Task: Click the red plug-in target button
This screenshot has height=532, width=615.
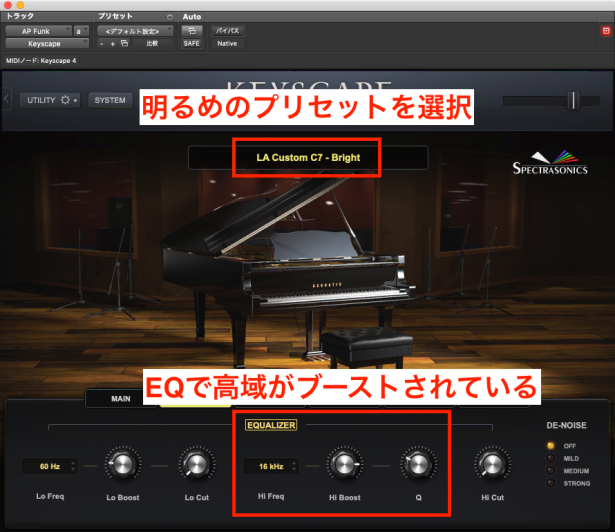Action: point(605,31)
